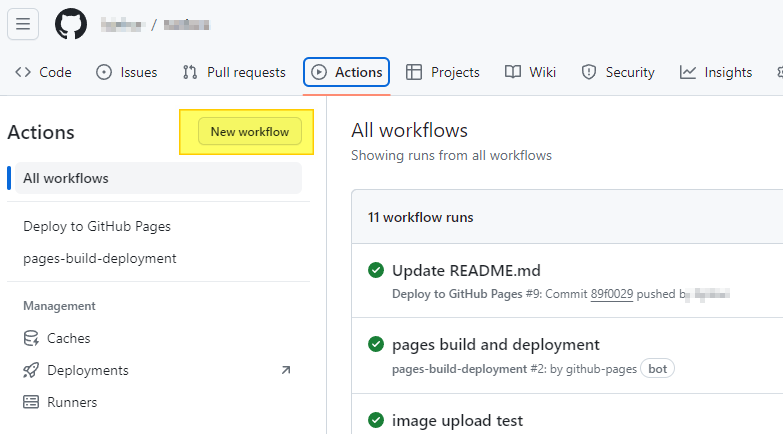Click Deploy to GitHub Pages #9 text
The width and height of the screenshot is (783, 434).
click(x=466, y=294)
